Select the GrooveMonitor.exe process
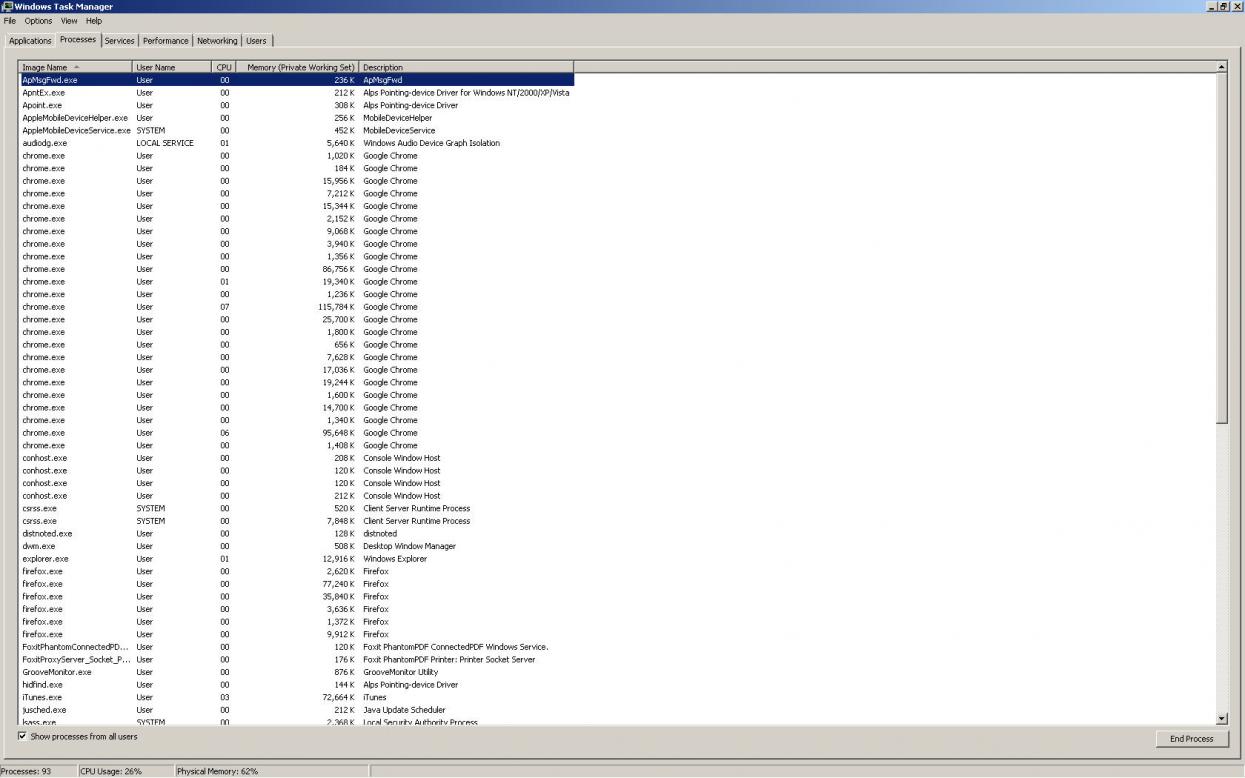Screen dimensions: 1245x778 (x=296, y=672)
